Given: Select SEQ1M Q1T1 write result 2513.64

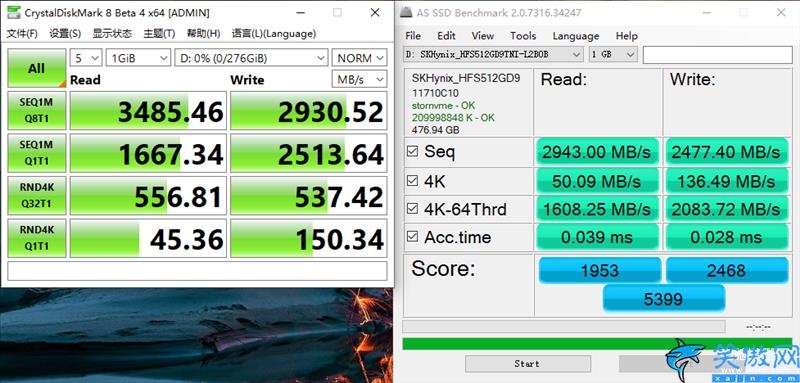Looking at the screenshot, I should coord(309,154).
